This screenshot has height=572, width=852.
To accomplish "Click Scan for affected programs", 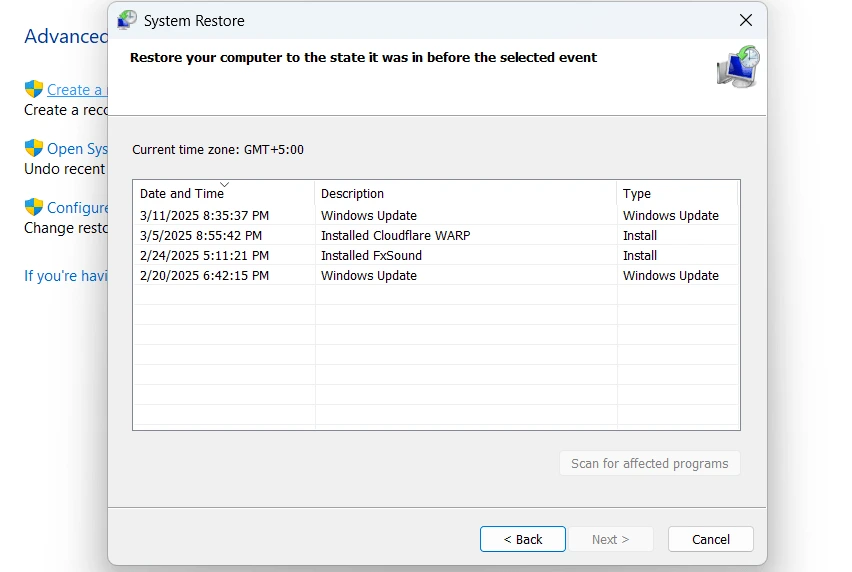I will 649,463.
